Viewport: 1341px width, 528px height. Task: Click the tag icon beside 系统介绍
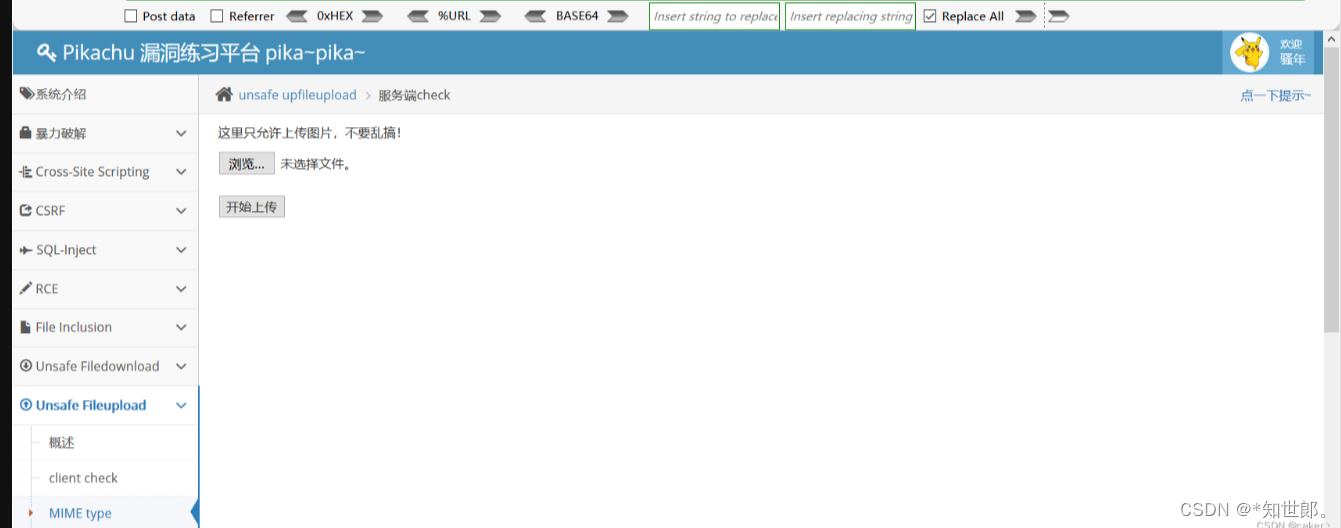point(27,94)
